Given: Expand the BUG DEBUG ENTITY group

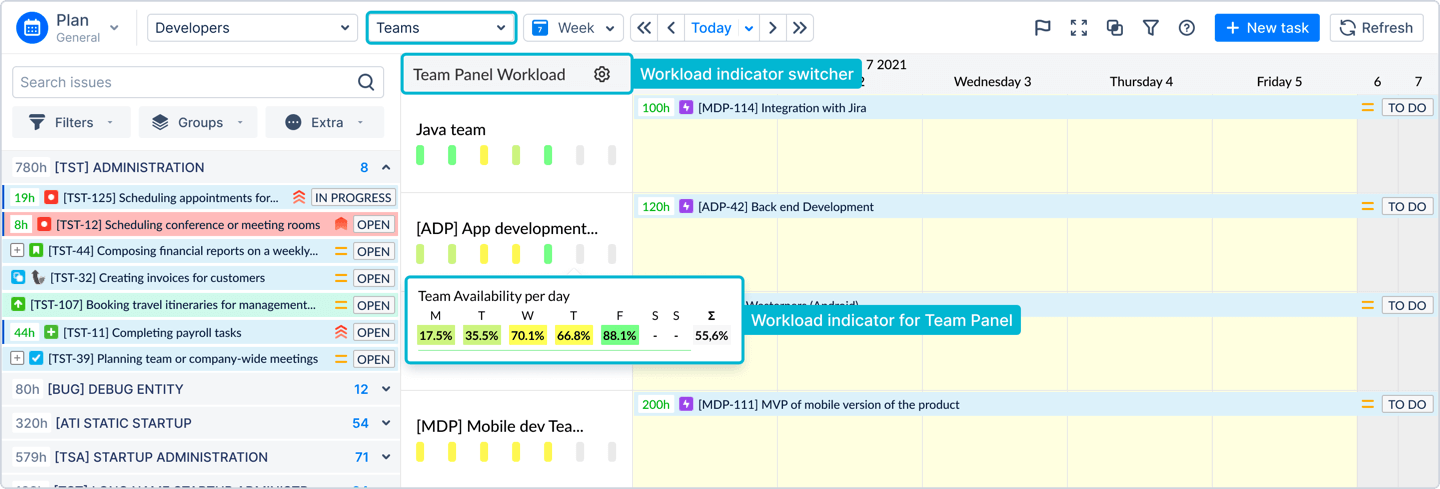Looking at the screenshot, I should point(386,389).
